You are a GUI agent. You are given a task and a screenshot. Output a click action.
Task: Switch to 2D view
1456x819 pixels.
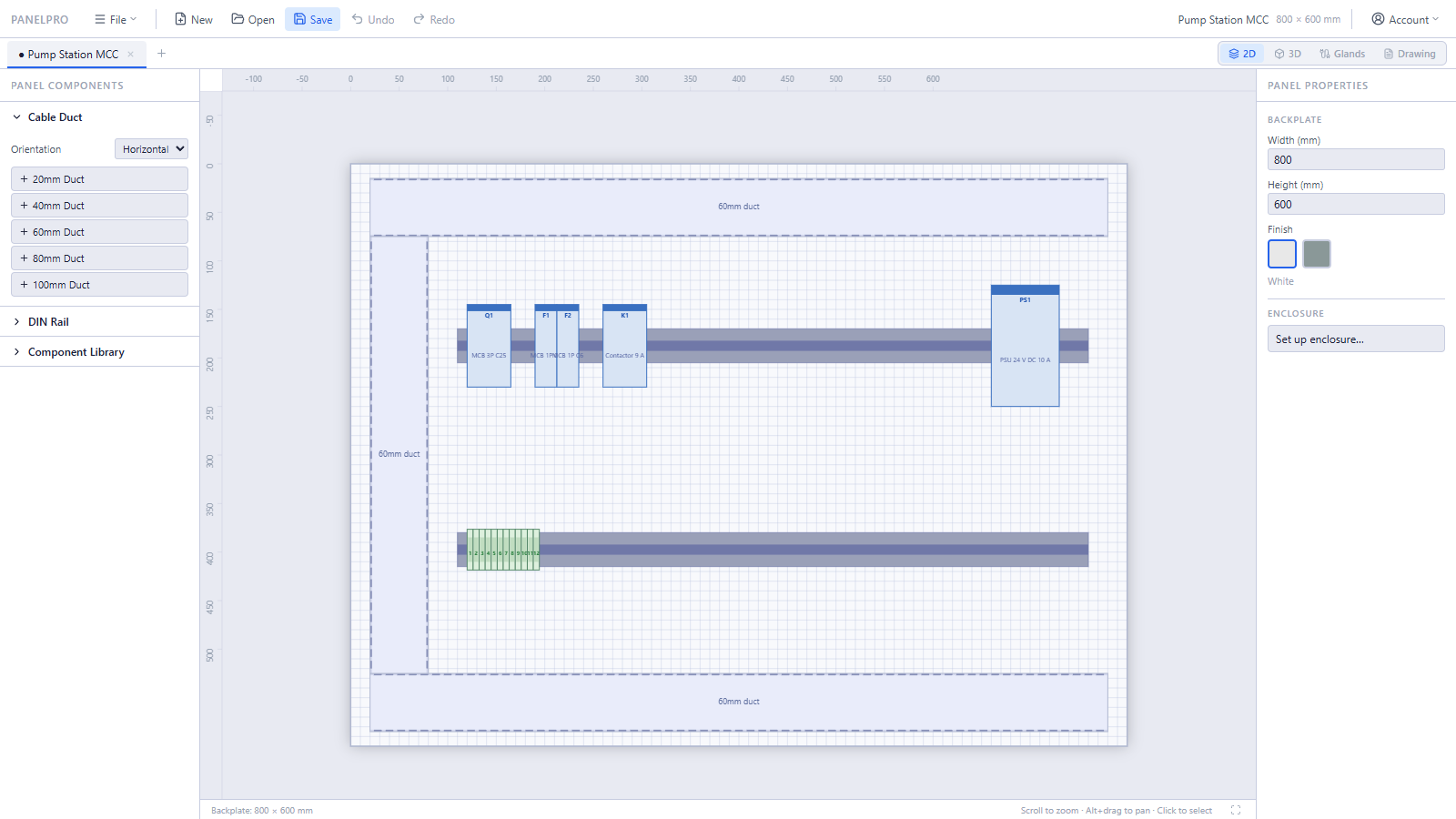point(1242,54)
